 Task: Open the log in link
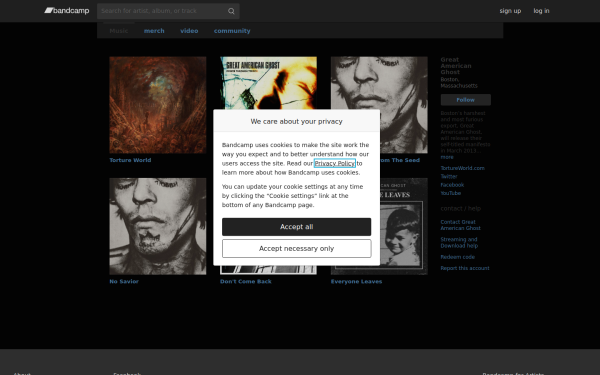[x=541, y=11]
